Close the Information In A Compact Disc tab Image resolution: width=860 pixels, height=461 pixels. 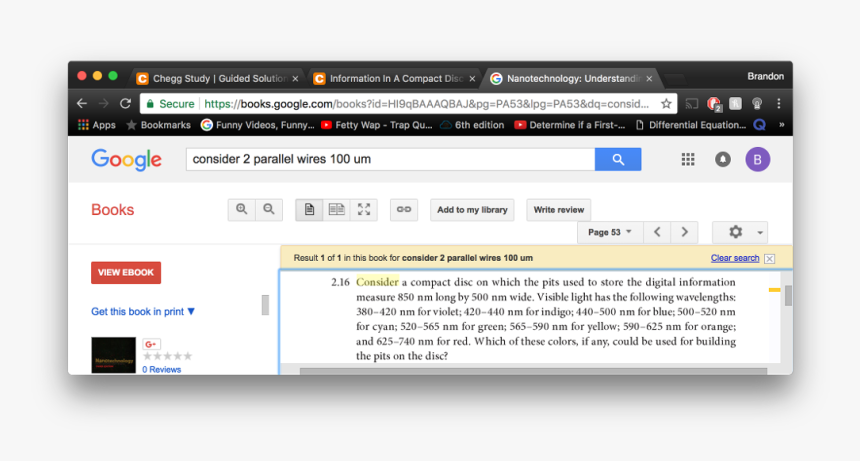pyautogui.click(x=472, y=79)
